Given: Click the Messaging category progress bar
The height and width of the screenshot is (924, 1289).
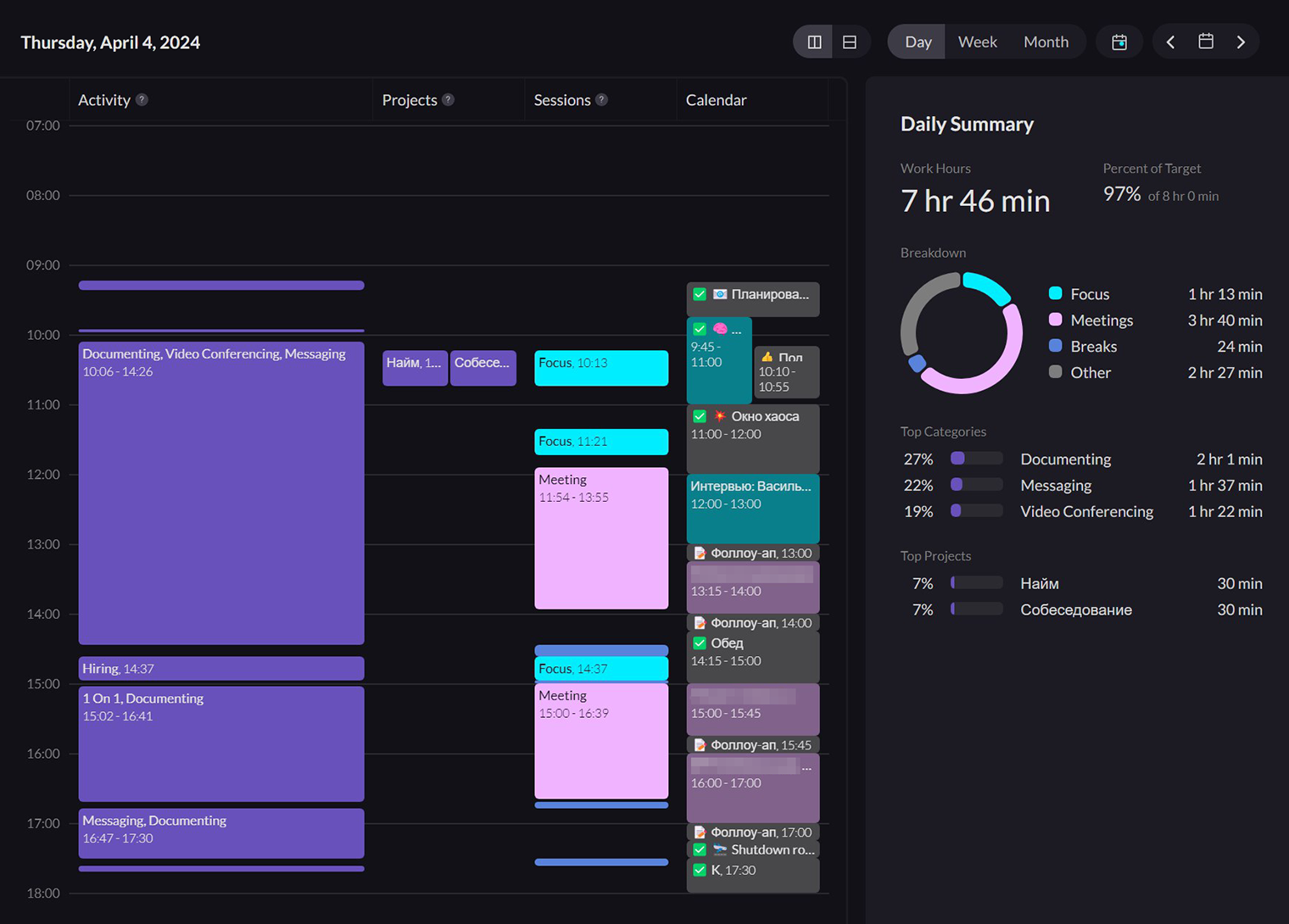Looking at the screenshot, I should (977, 485).
